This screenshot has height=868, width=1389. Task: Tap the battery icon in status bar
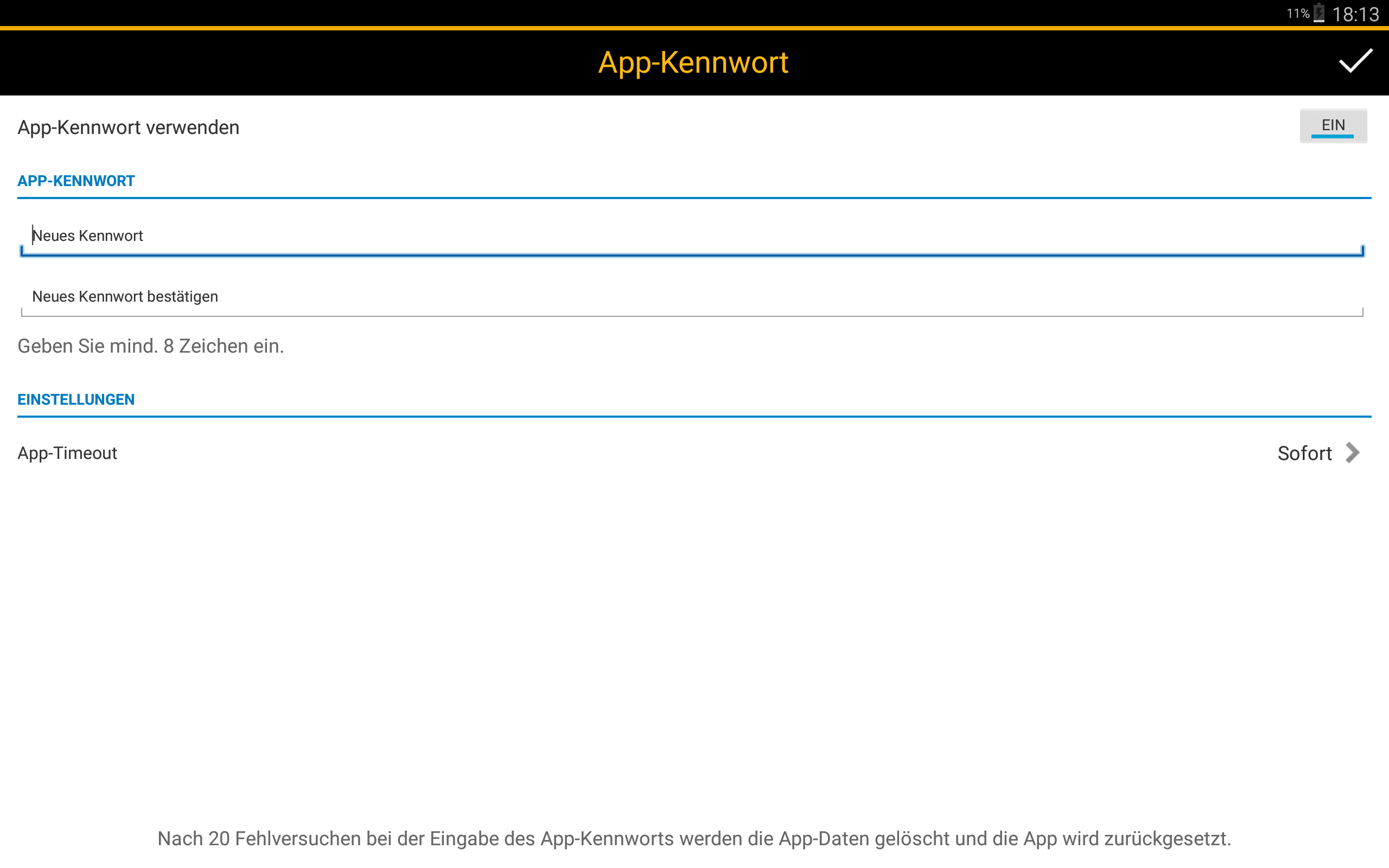pos(1319,12)
